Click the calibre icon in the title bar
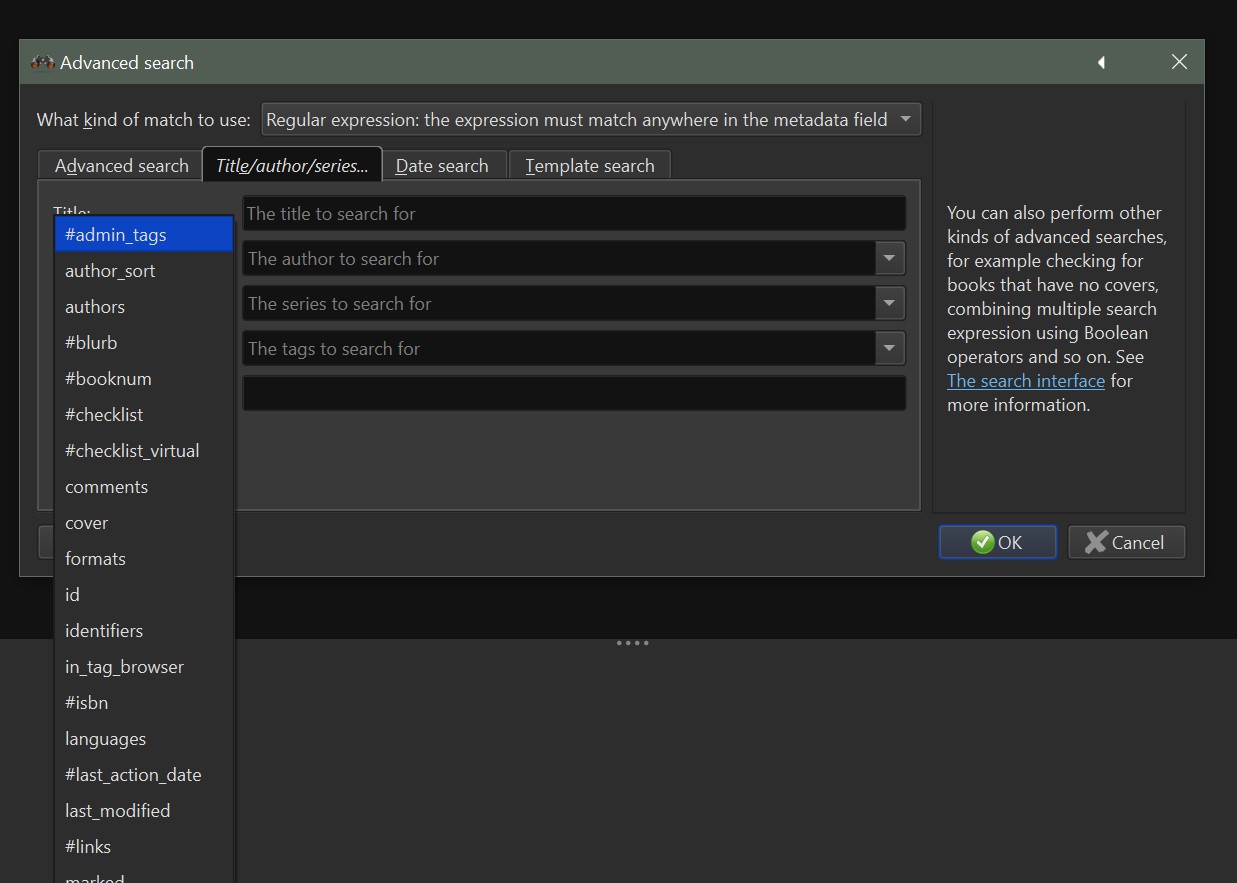The height and width of the screenshot is (883, 1237). (42, 63)
